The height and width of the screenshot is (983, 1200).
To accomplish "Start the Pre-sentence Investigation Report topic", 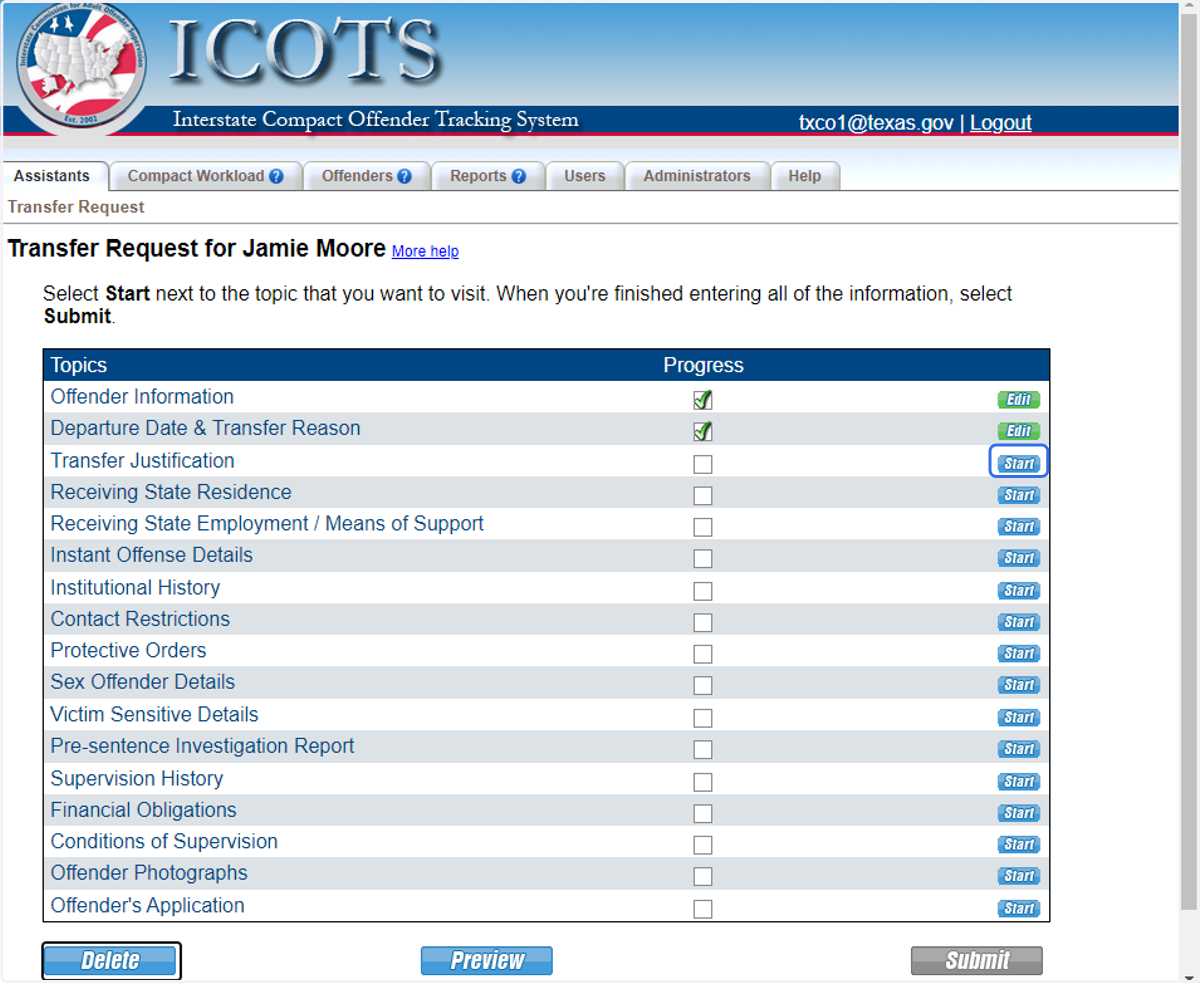I will click(1018, 749).
